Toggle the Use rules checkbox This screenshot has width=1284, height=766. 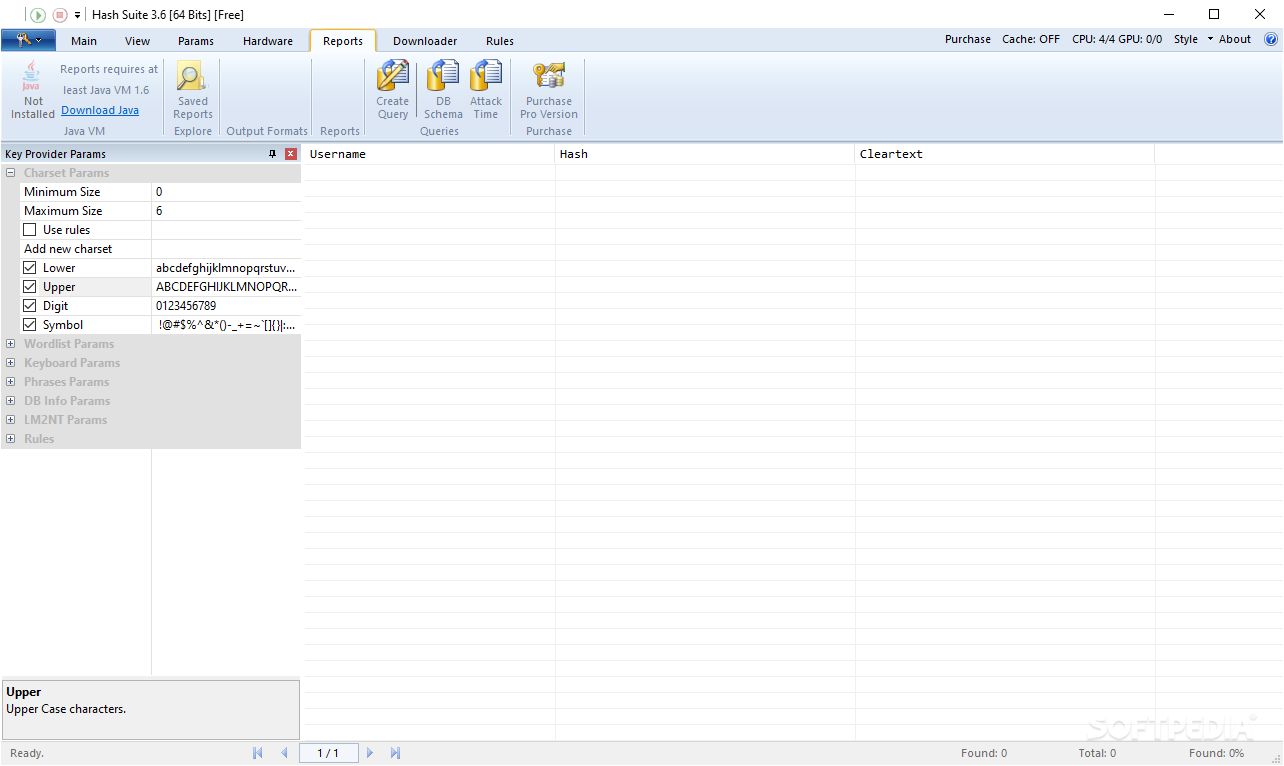point(30,230)
